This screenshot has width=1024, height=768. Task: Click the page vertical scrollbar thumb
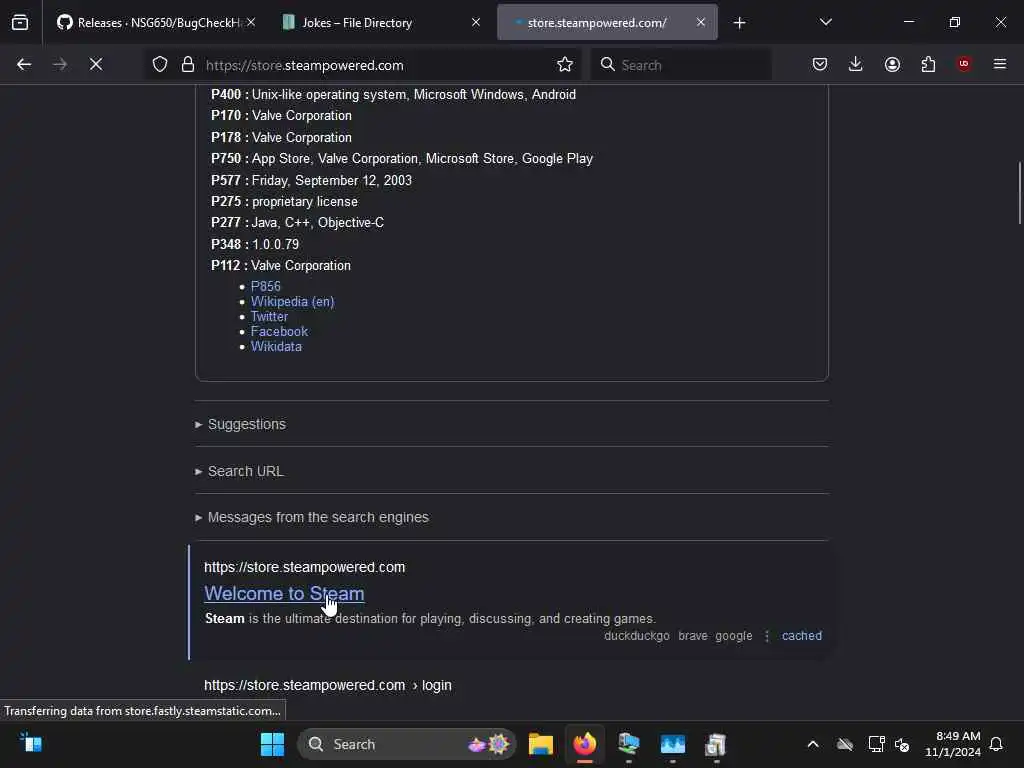coord(1019,193)
